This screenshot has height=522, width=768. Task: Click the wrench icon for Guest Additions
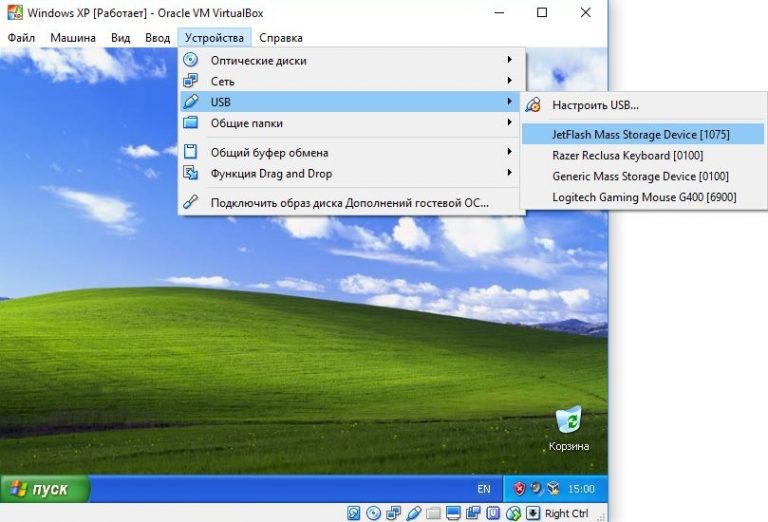coord(191,202)
